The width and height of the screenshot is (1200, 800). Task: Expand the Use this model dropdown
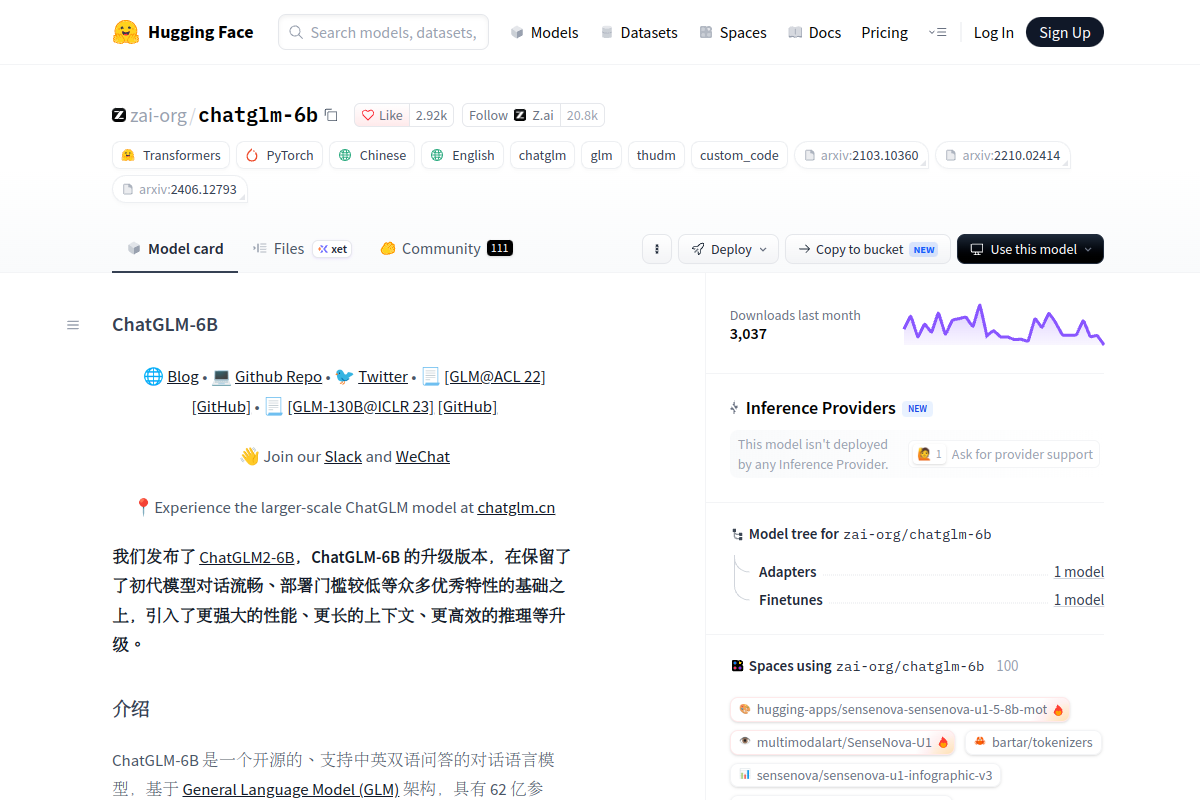point(1030,249)
